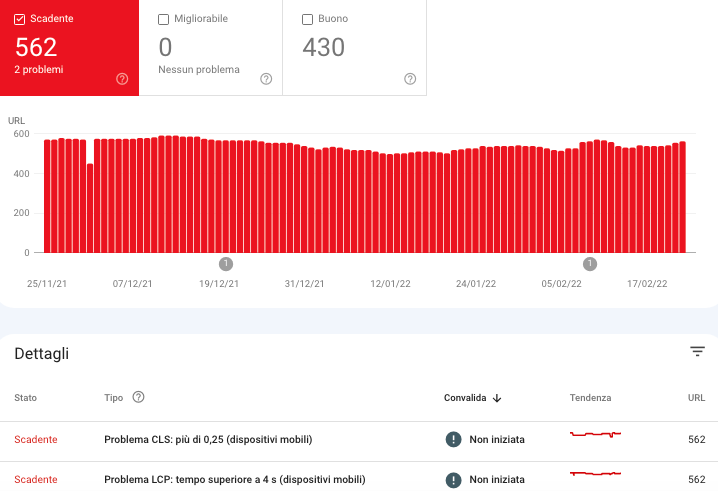
Task: Open the Dettagli filter icon
Action: coord(697,351)
